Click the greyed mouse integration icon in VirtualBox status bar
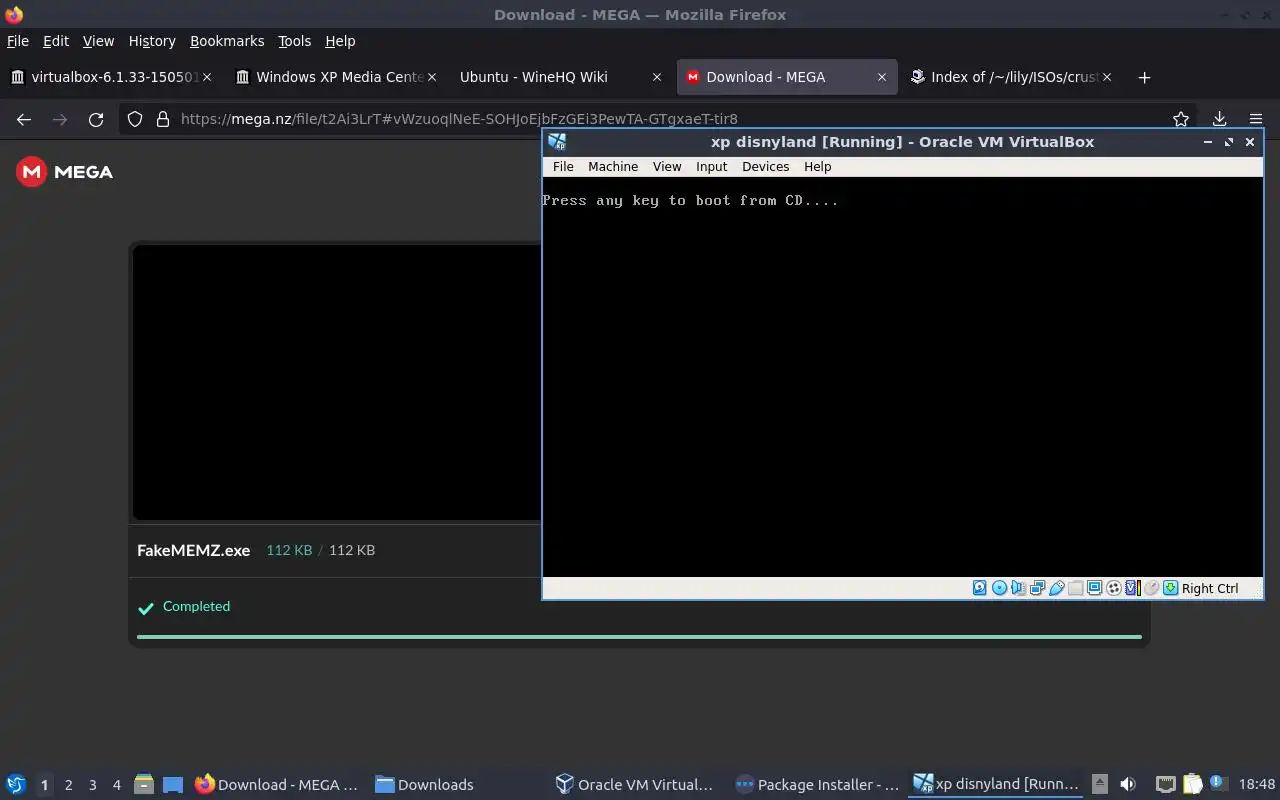 [1151, 588]
